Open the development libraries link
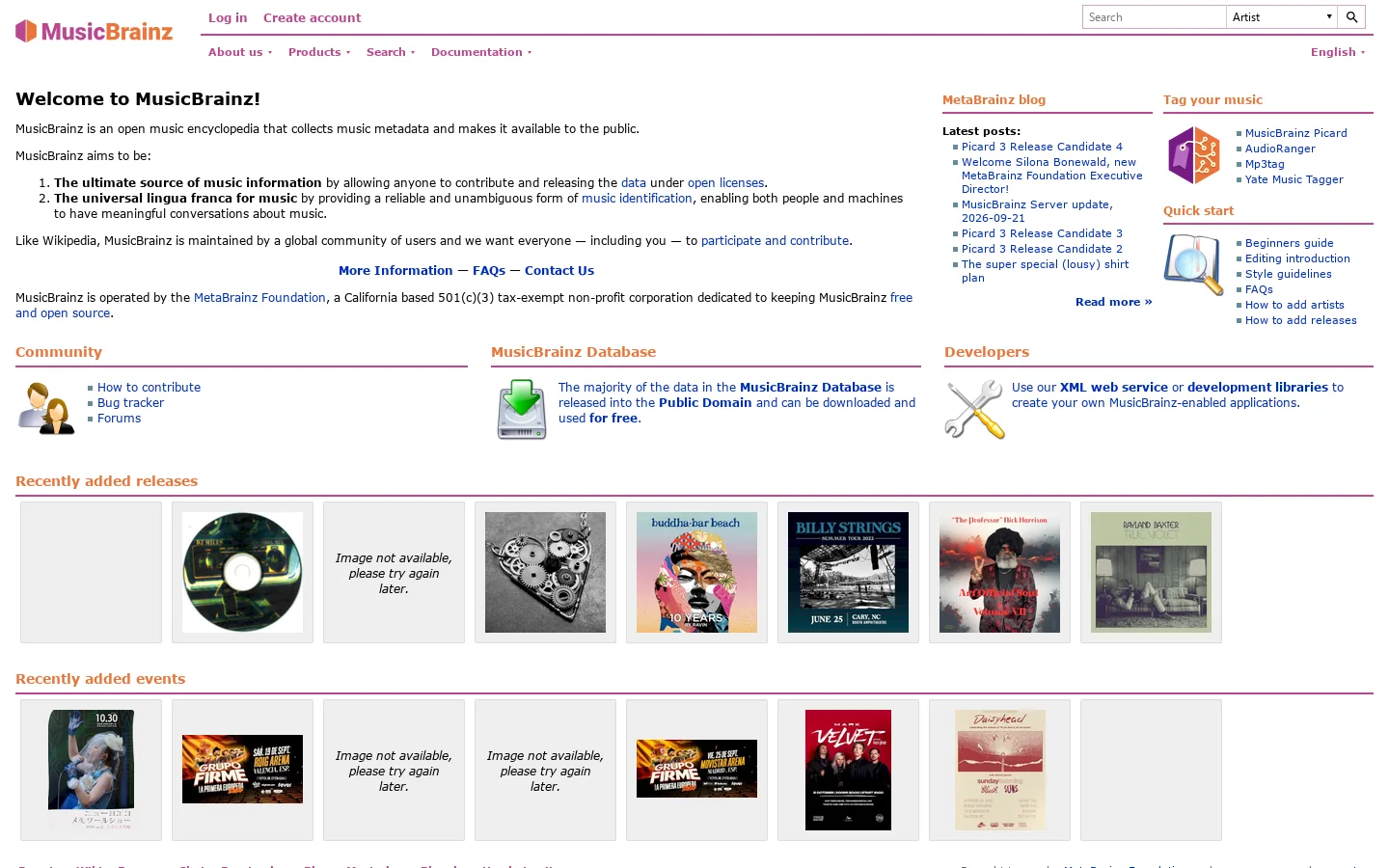The width and height of the screenshot is (1389, 868). (1258, 388)
